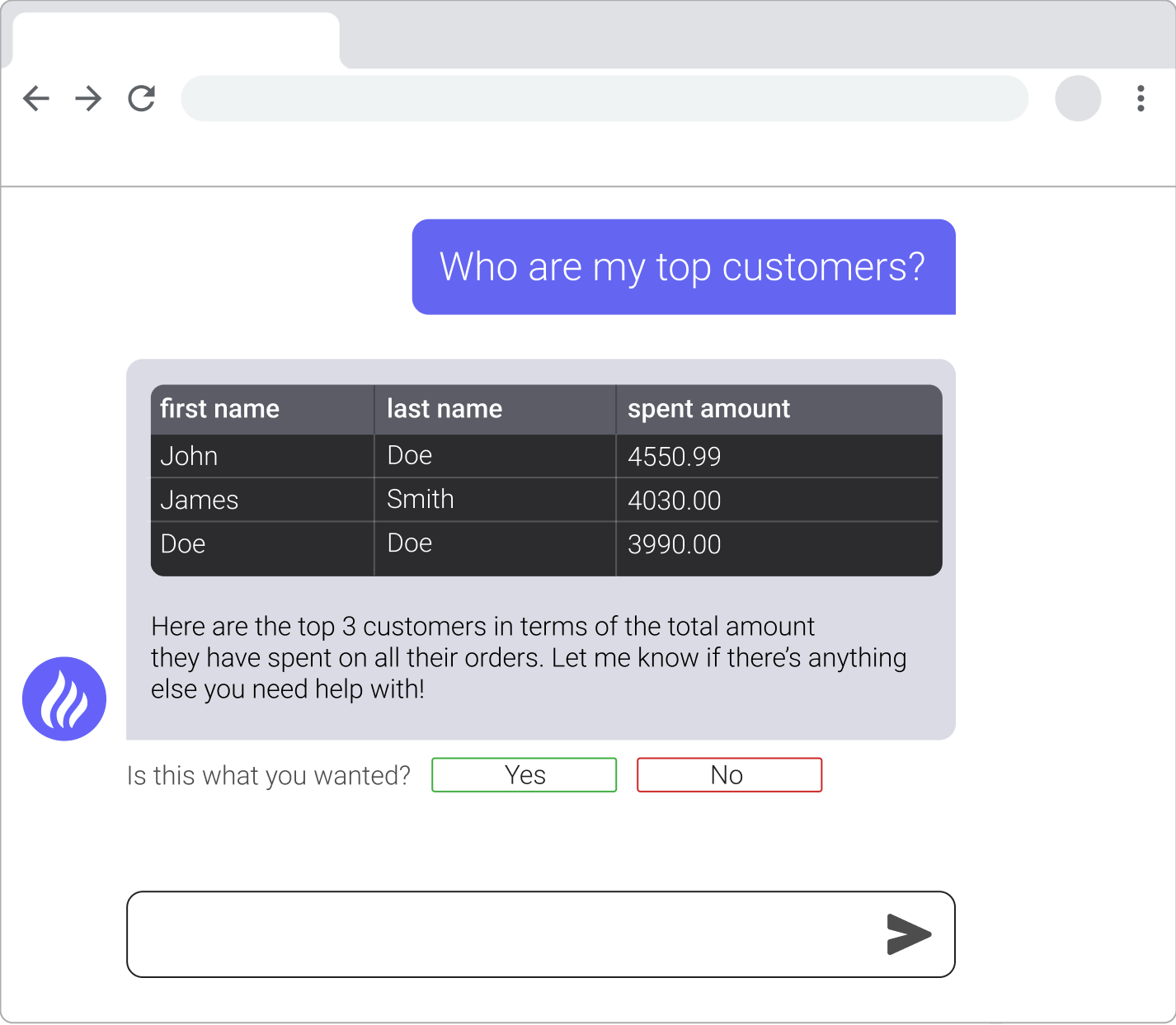Confirm the result by clicking Yes
Screen dimensions: 1176x1025
coord(524,774)
